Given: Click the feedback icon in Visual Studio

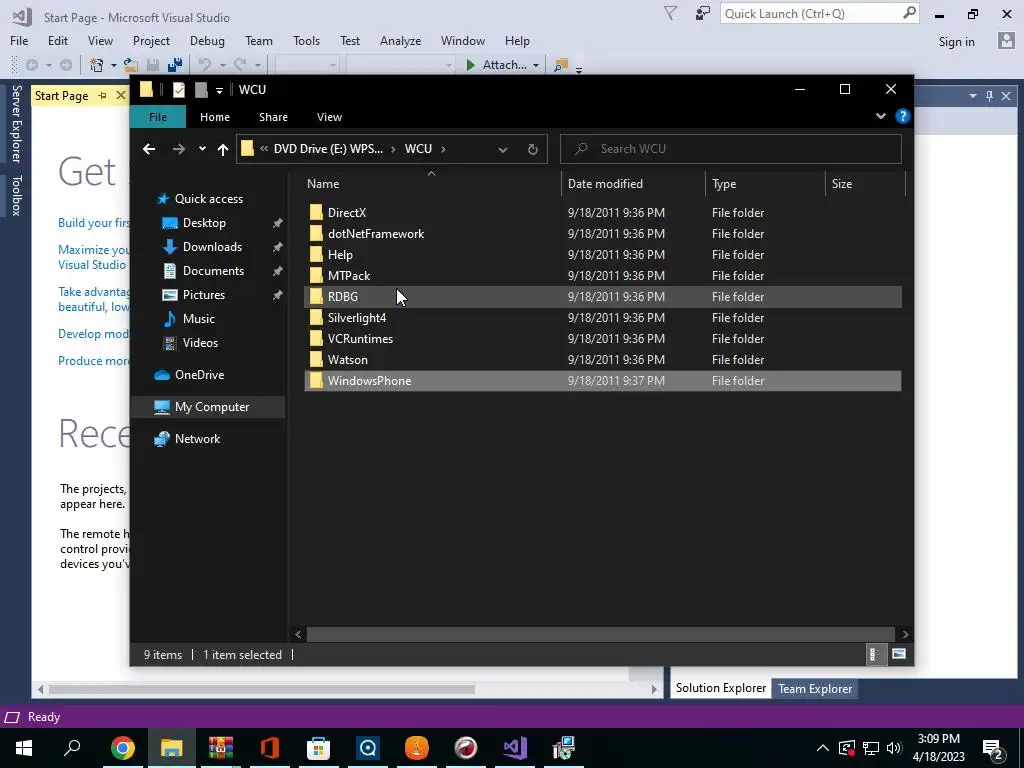Looking at the screenshot, I should click(x=703, y=13).
